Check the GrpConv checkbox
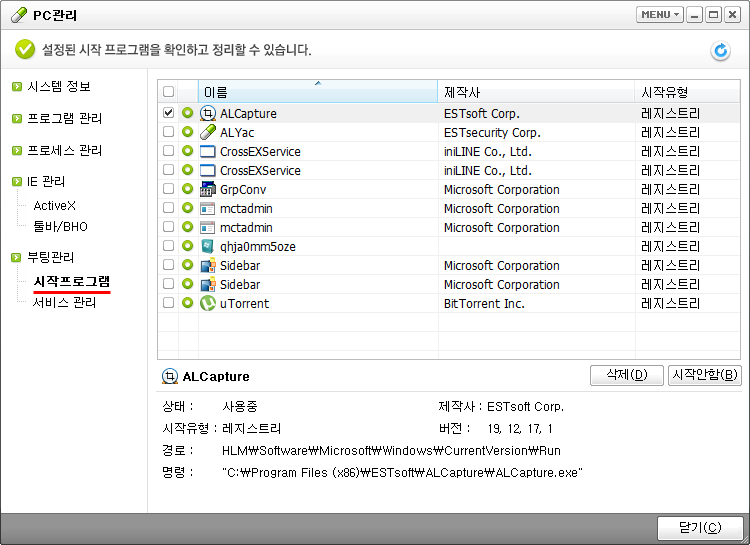The width and height of the screenshot is (750, 545). pyautogui.click(x=168, y=189)
